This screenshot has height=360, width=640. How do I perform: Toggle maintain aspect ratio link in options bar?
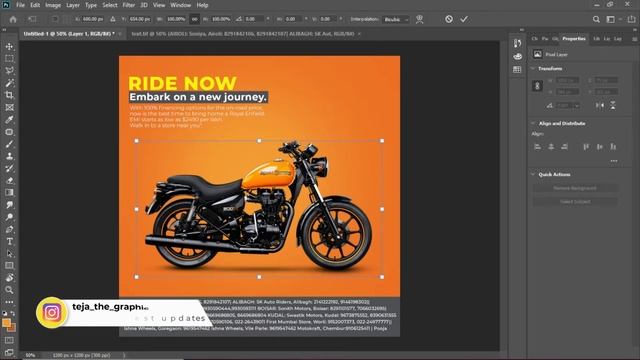click(195, 19)
